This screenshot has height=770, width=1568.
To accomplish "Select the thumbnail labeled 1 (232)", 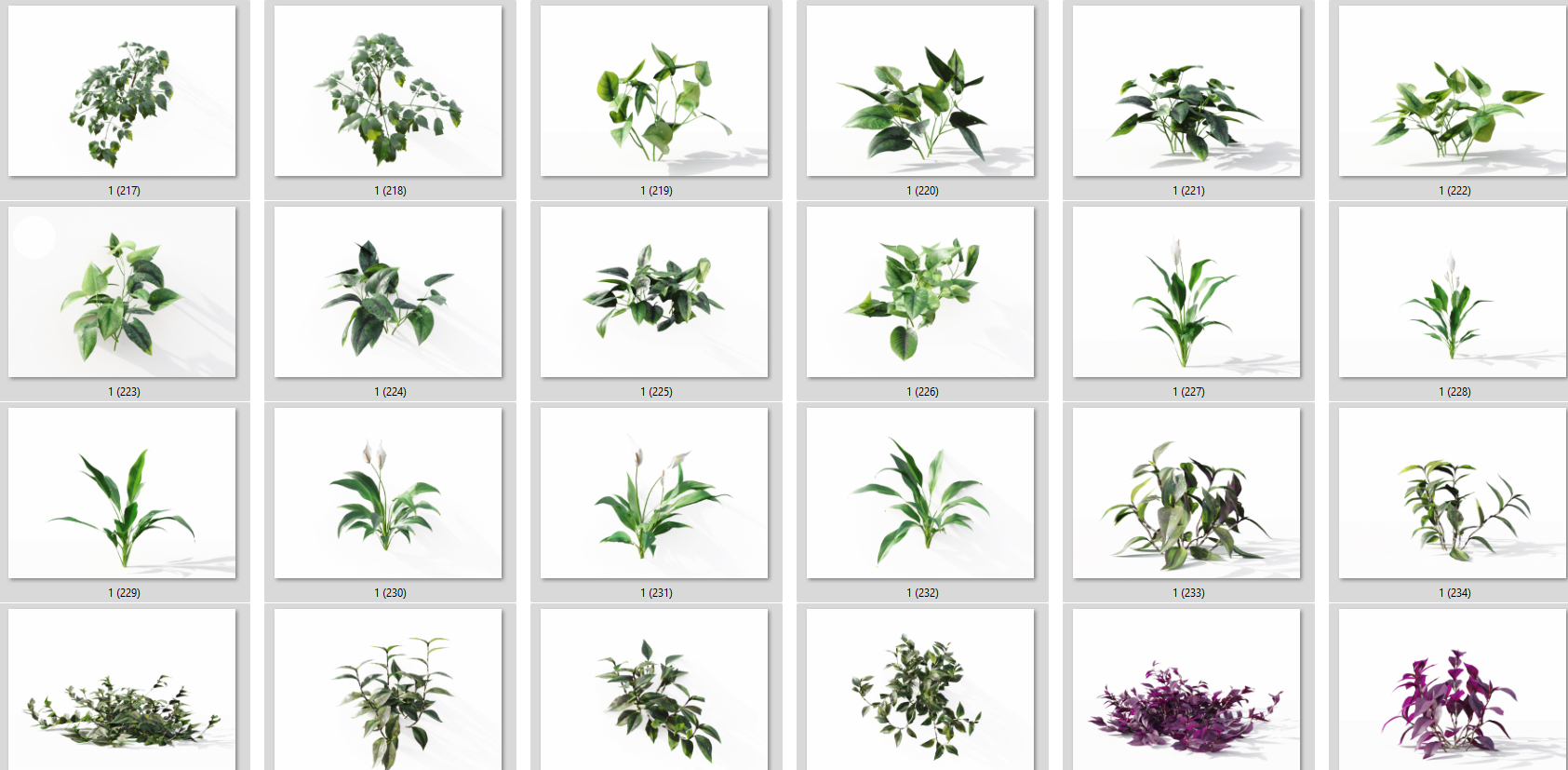I will coord(920,493).
